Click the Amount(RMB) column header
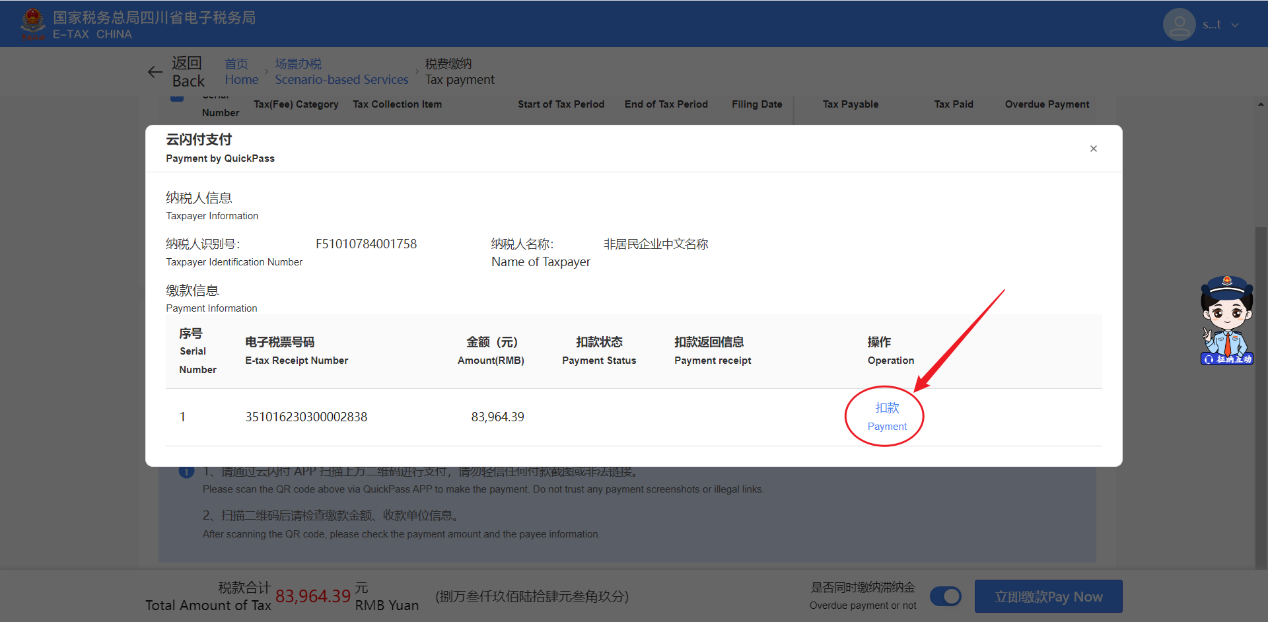The height and width of the screenshot is (622, 1268). tap(491, 350)
